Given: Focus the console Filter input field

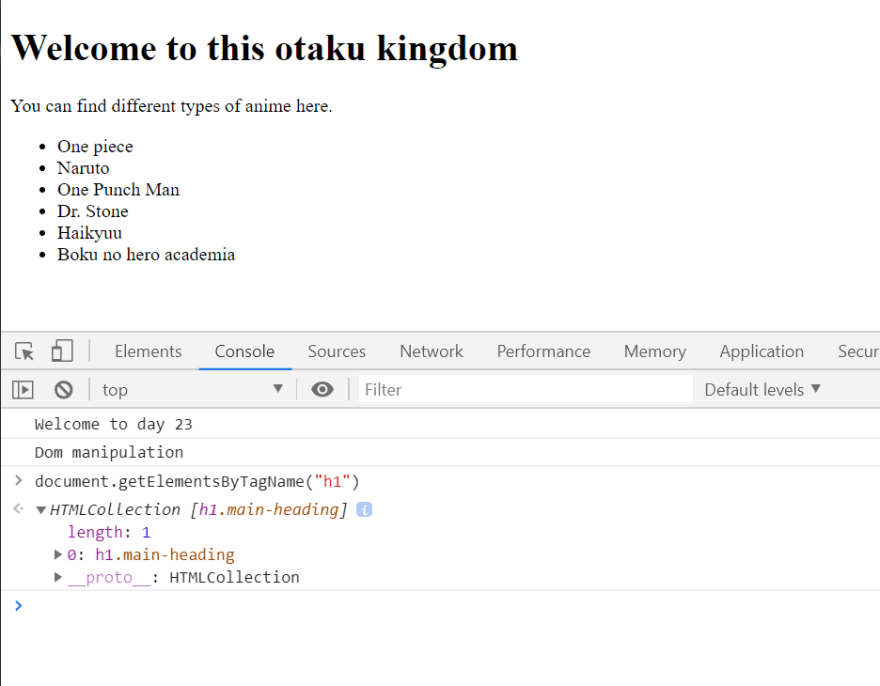Looking at the screenshot, I should (525, 390).
